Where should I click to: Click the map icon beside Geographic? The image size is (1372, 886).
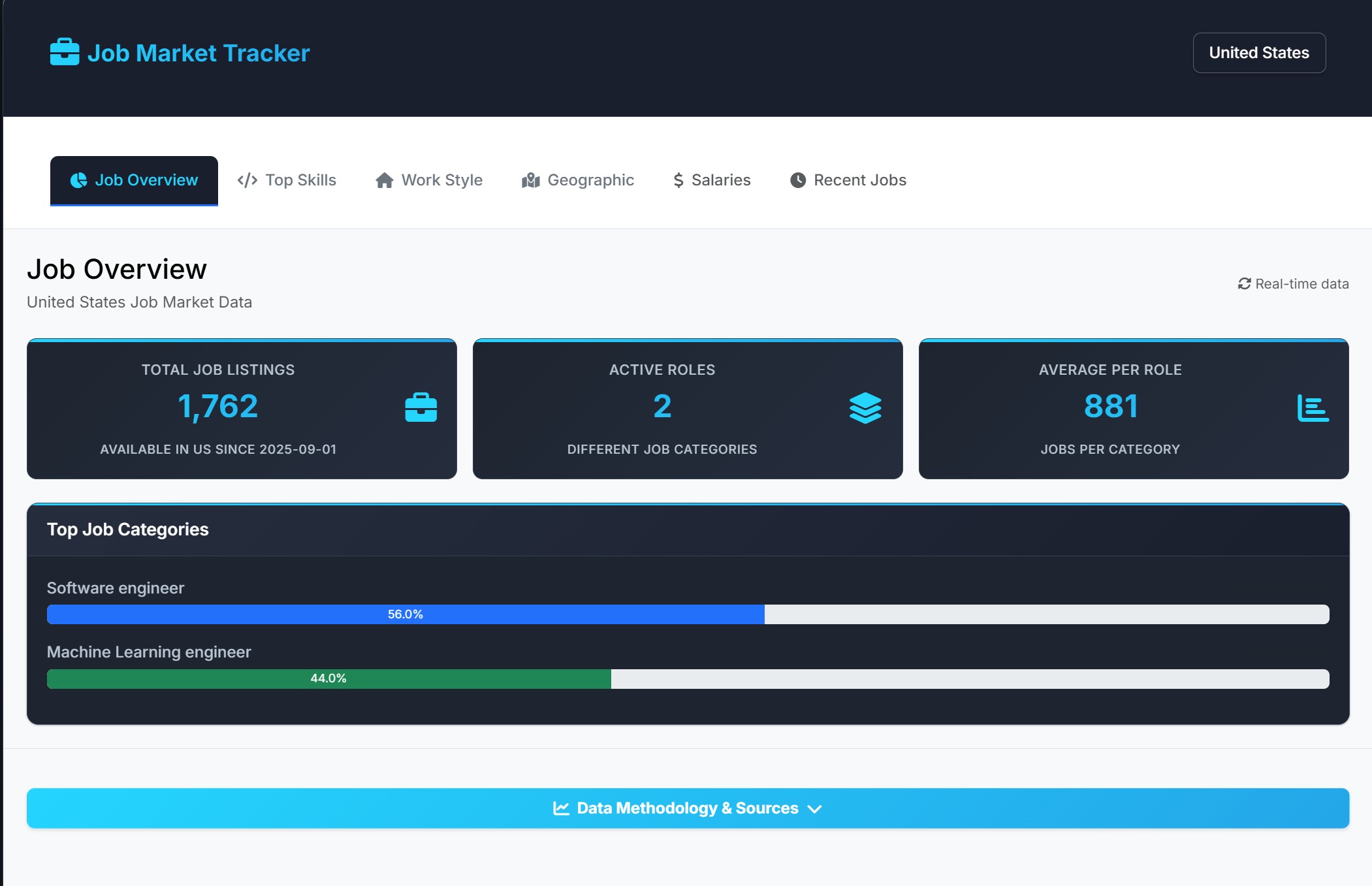[x=530, y=180]
